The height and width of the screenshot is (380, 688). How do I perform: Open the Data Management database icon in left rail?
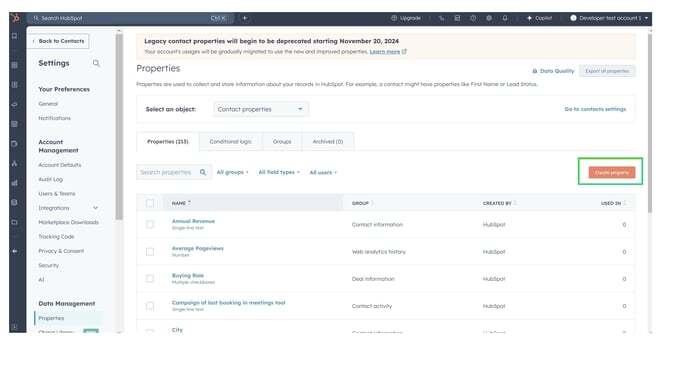[x=14, y=202]
